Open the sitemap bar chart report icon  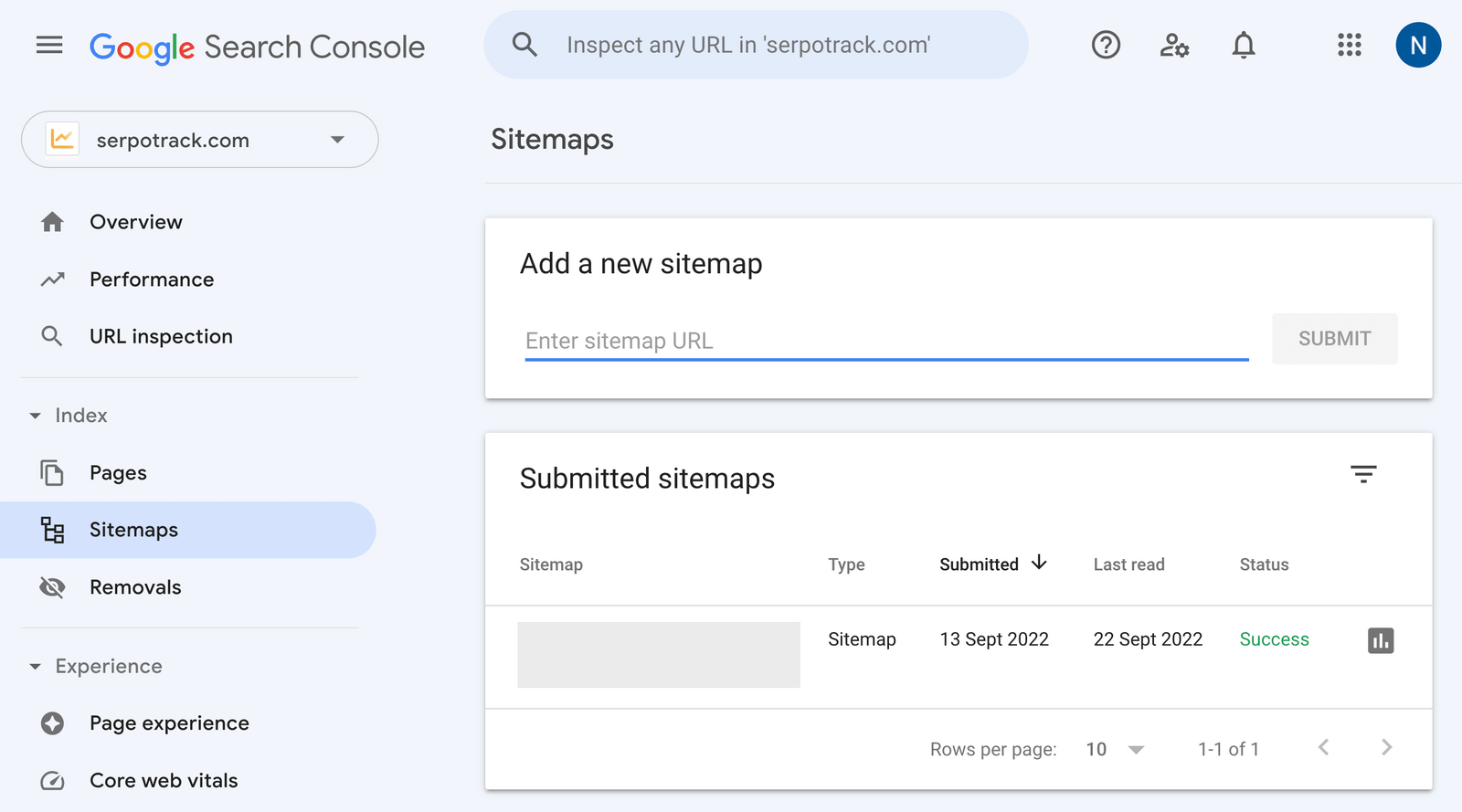[1381, 640]
